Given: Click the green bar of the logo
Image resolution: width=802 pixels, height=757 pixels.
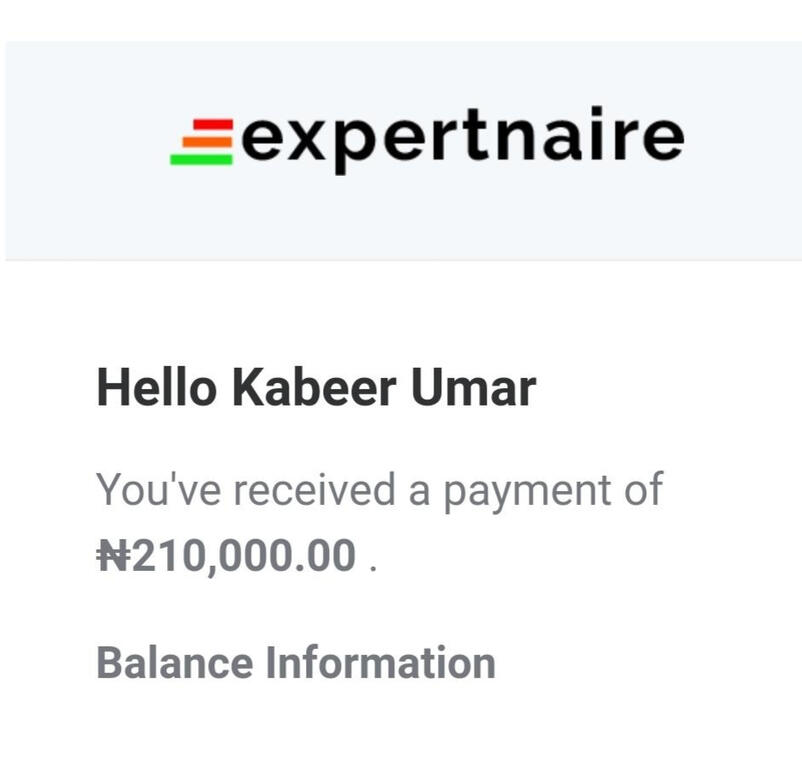Looking at the screenshot, I should click(201, 158).
